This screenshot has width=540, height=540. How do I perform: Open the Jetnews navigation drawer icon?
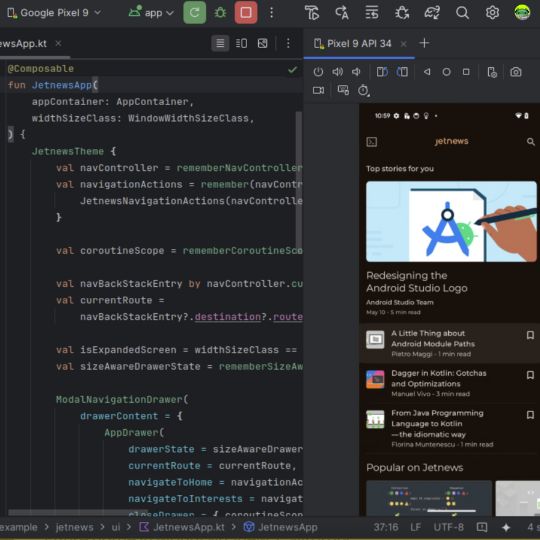coord(372,142)
